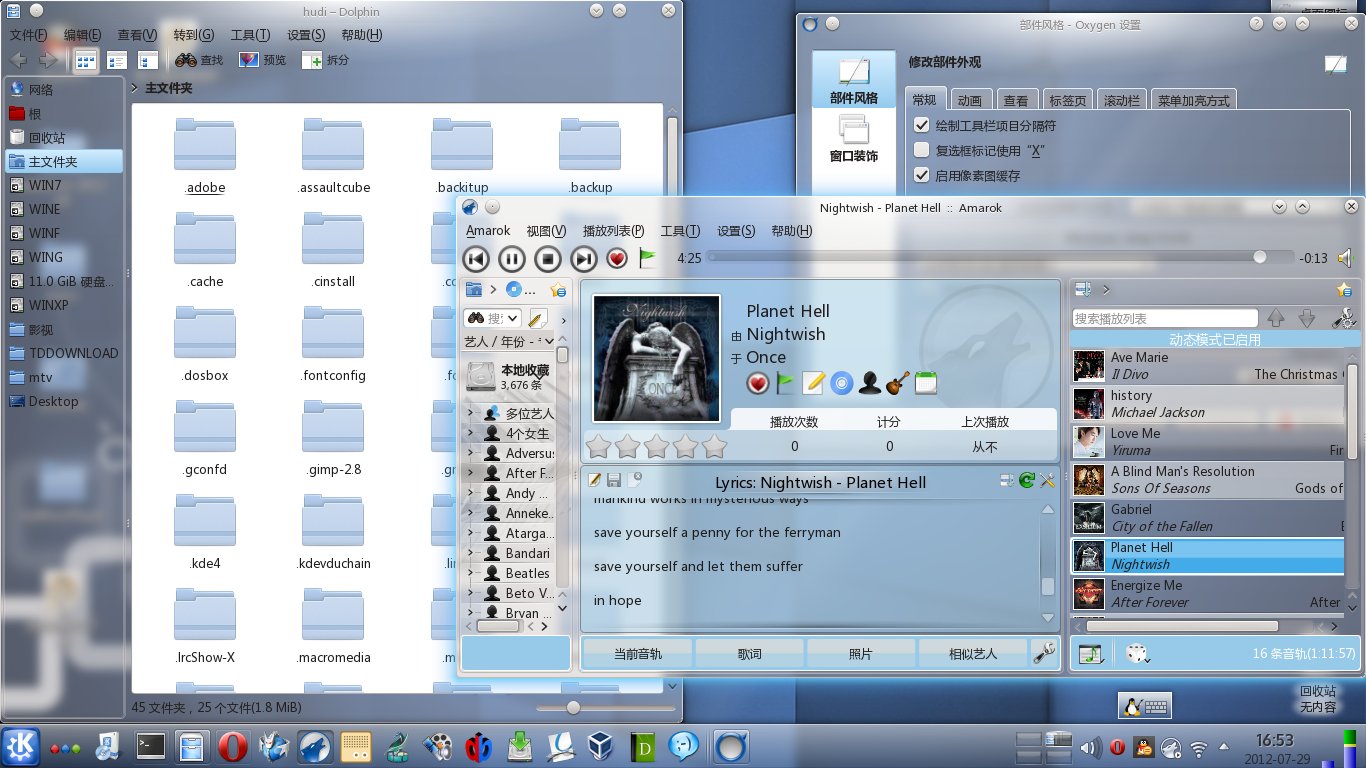Screen dimensions: 1366x768
Task: Skip to next track in Amarok
Action: (x=583, y=259)
